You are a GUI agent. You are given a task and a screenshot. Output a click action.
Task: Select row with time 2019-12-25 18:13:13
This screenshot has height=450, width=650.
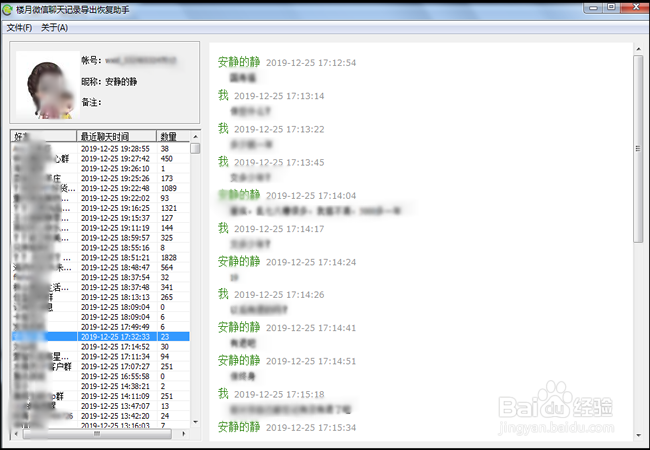[100, 298]
